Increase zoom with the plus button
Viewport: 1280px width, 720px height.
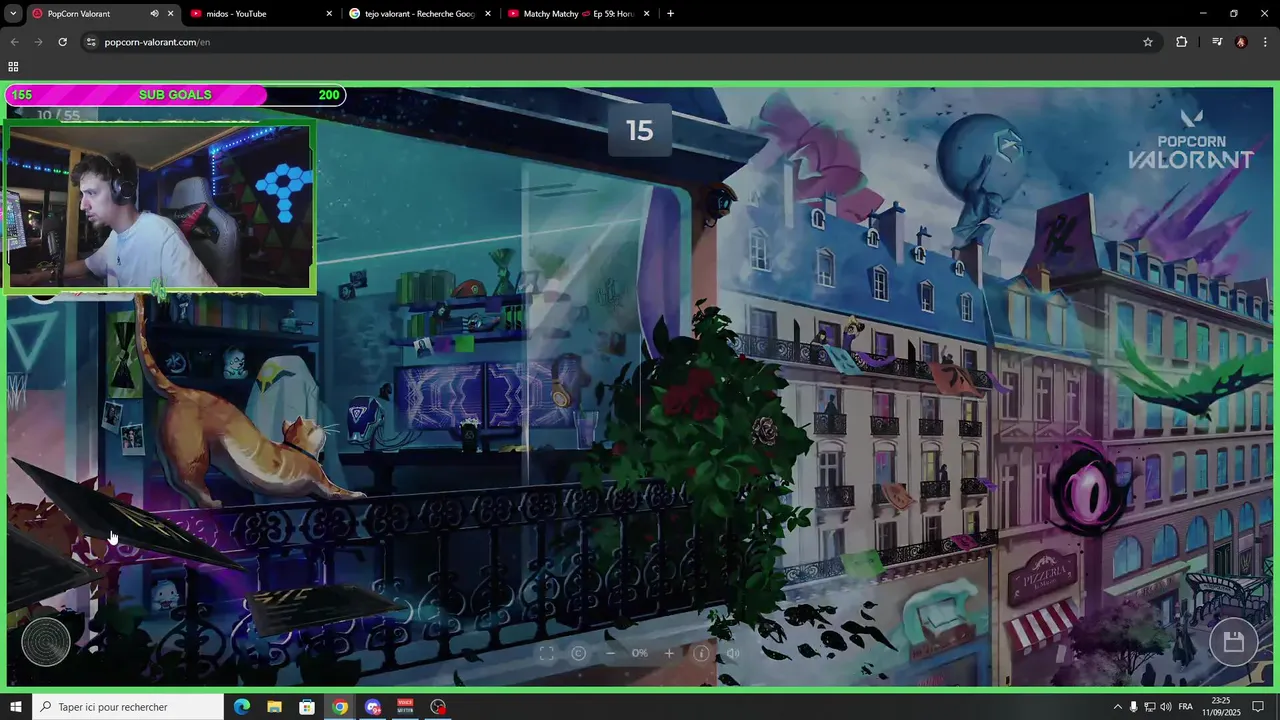[669, 653]
